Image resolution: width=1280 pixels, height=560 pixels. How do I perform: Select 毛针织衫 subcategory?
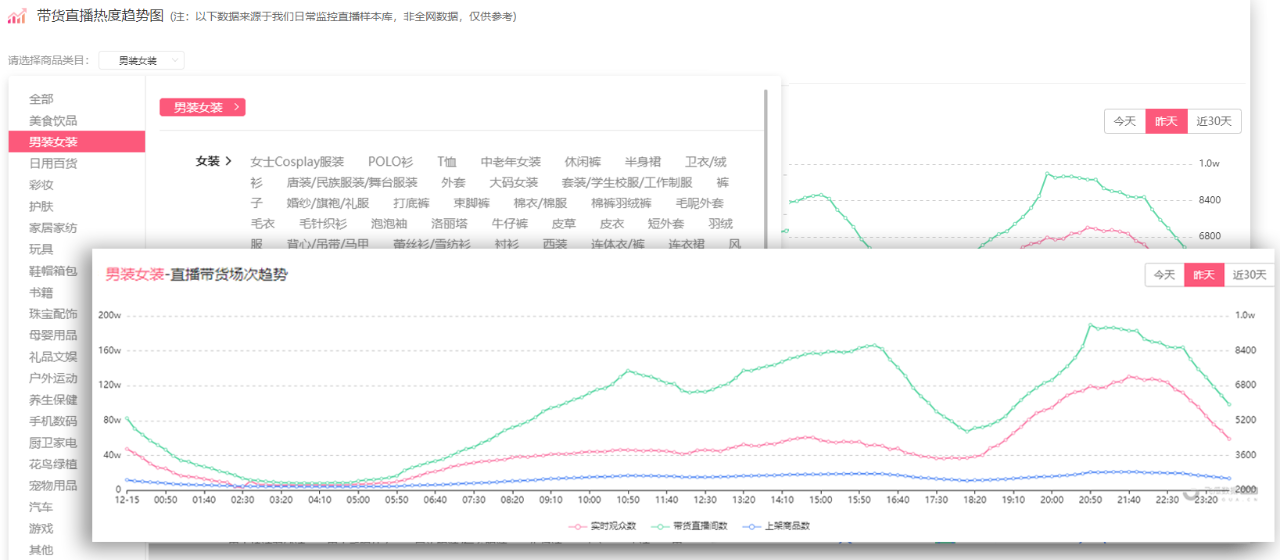point(323,224)
